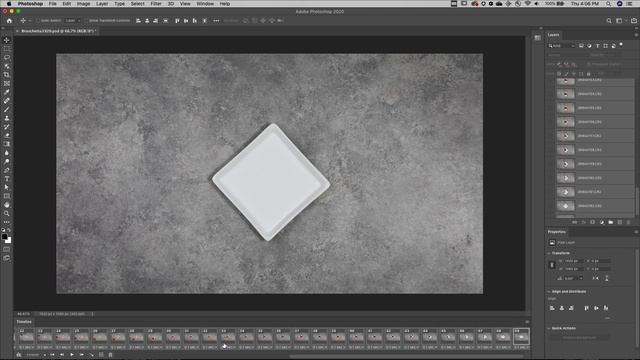Select the Eyedropper tool

7,92
